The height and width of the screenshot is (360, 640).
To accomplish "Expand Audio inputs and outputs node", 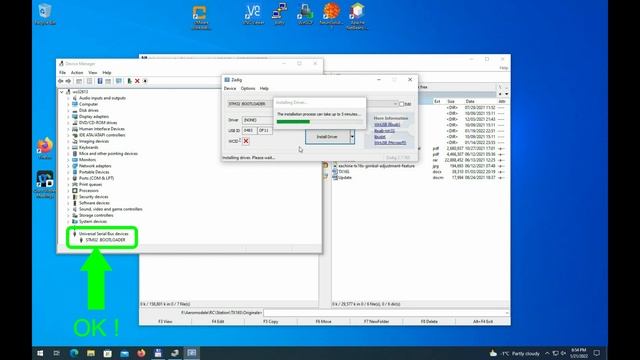I will [x=69, y=98].
